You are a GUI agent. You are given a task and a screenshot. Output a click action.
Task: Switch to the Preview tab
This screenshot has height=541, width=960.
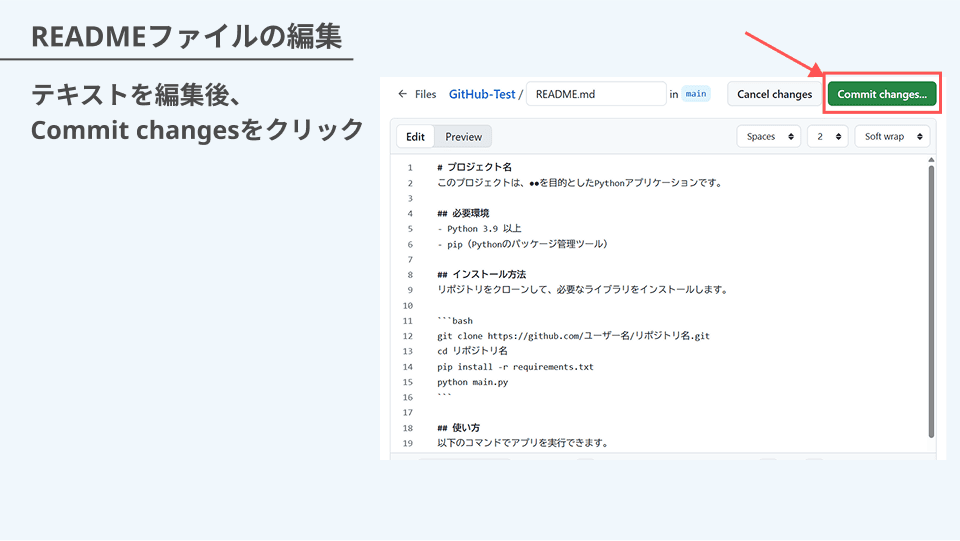pos(463,136)
